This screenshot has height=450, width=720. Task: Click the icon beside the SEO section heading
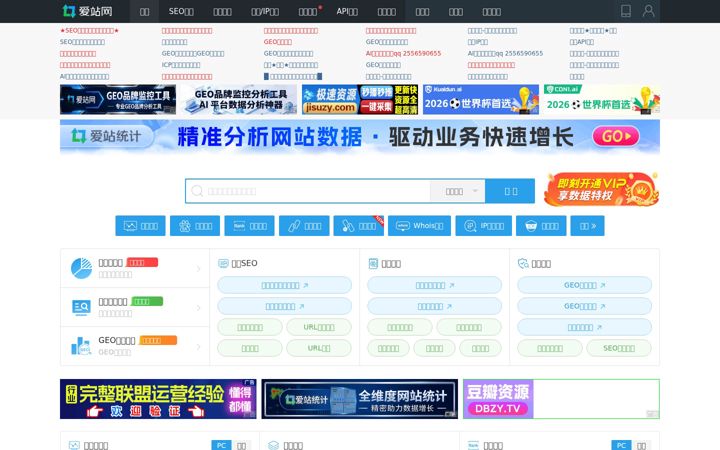pyautogui.click(x=223, y=263)
